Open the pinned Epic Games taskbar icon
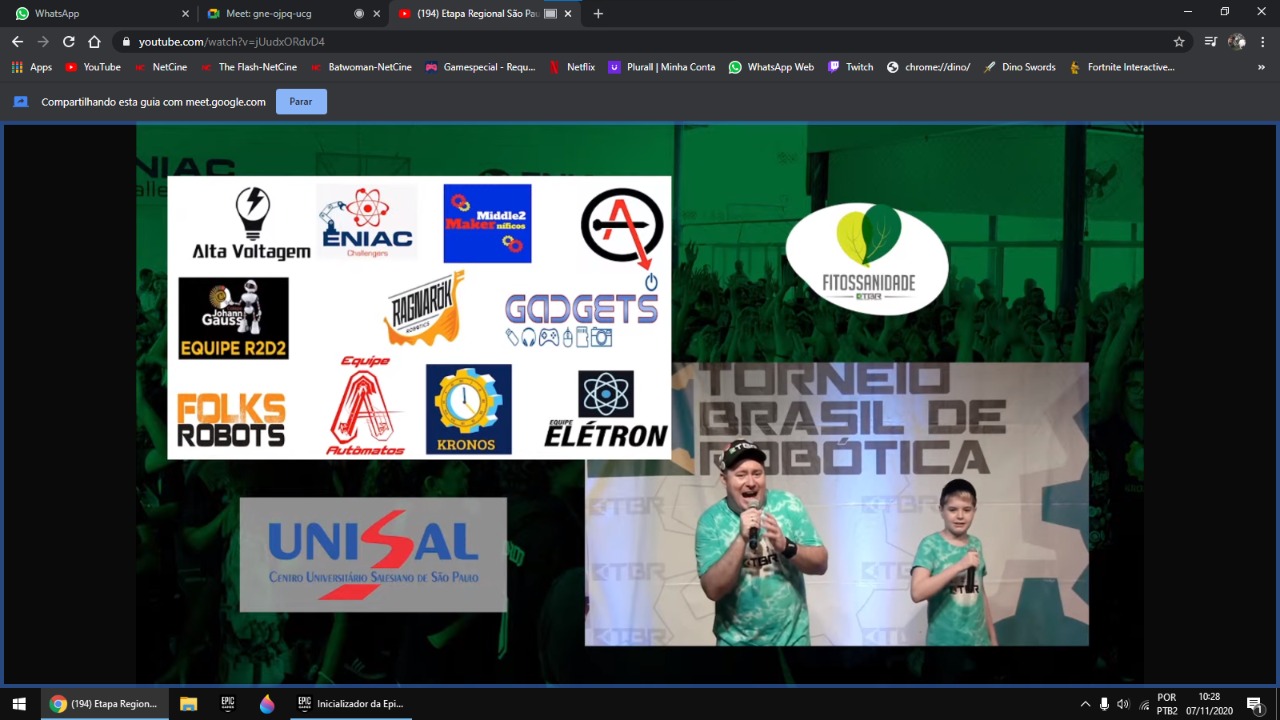Image resolution: width=1280 pixels, height=720 pixels. click(228, 704)
